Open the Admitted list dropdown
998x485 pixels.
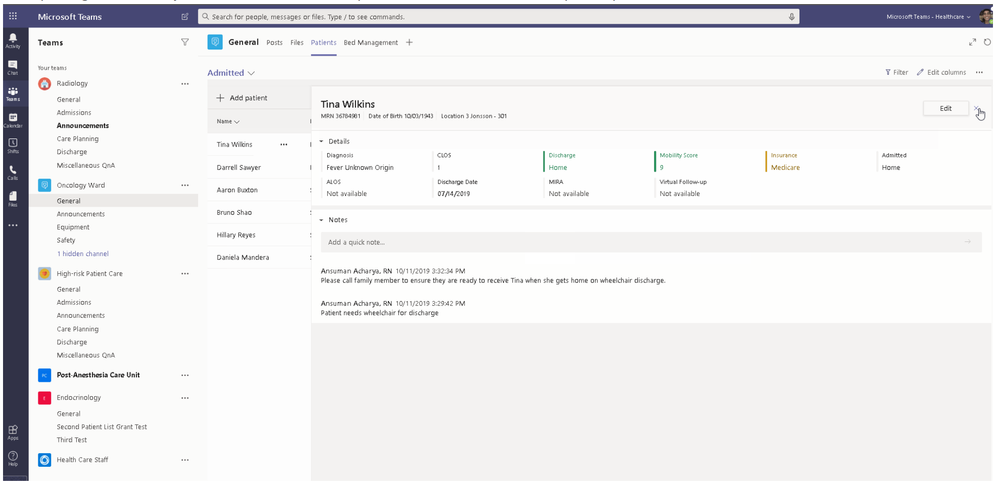click(231, 73)
